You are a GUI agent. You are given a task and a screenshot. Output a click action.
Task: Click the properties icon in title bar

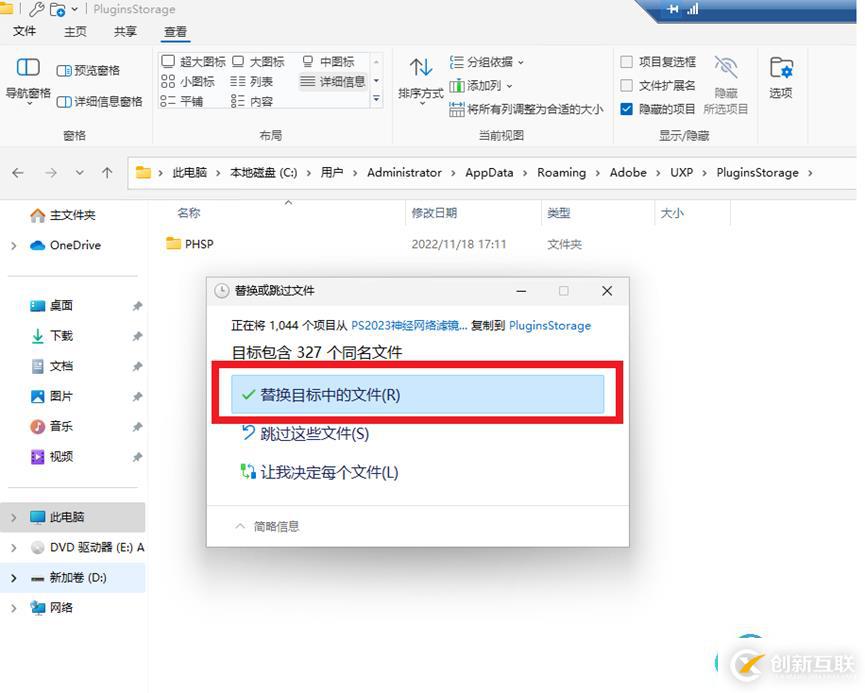pos(36,9)
